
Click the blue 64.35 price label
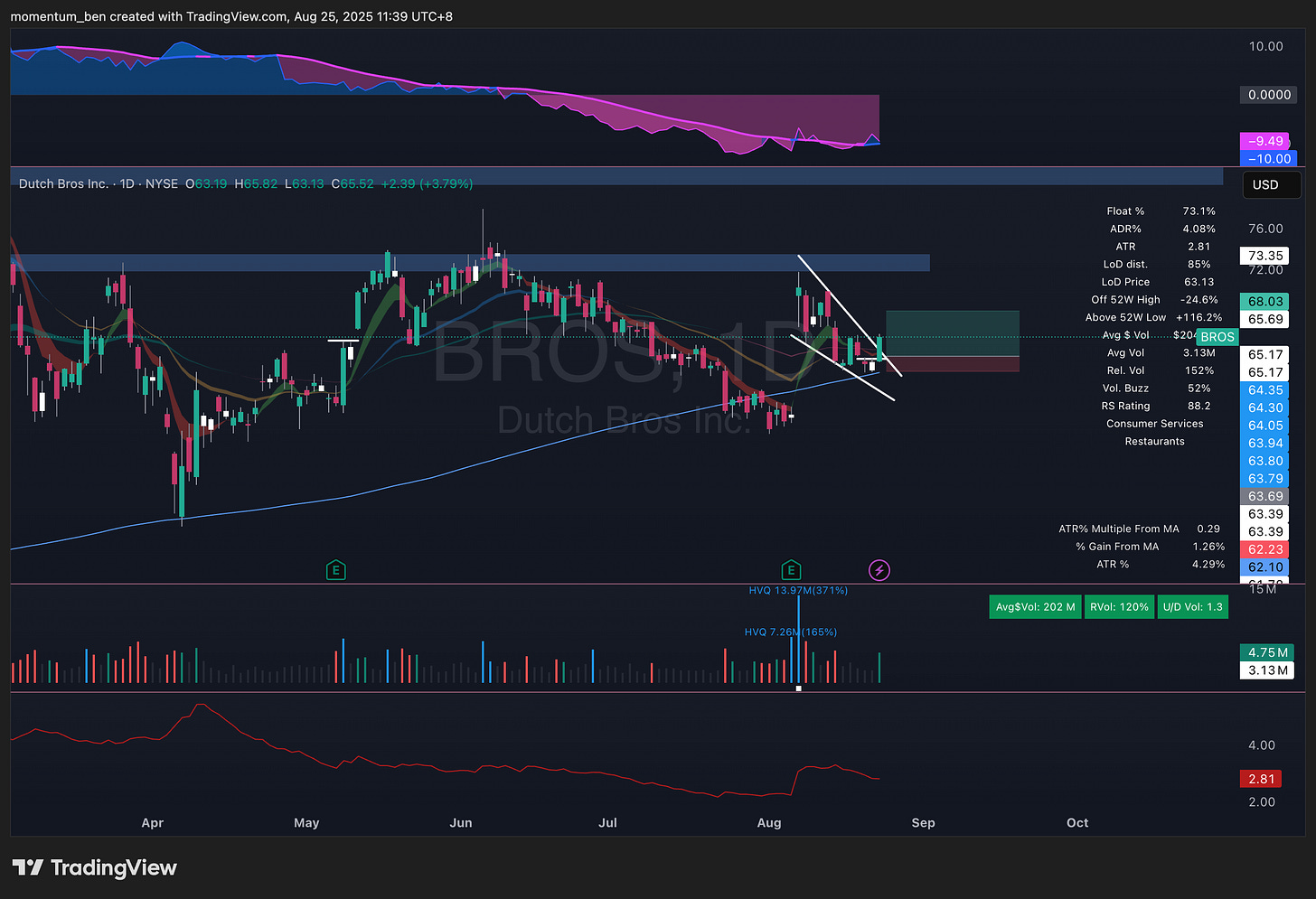[1265, 390]
